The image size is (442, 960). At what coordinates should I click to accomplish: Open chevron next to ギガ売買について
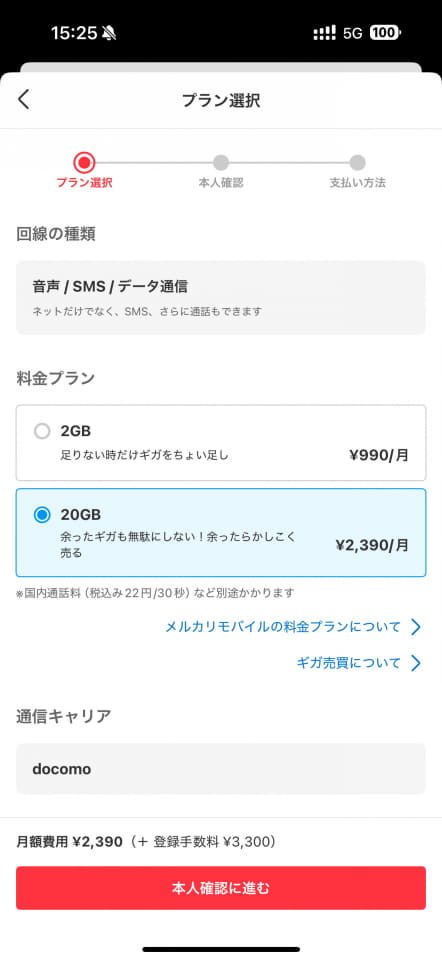click(x=416, y=663)
